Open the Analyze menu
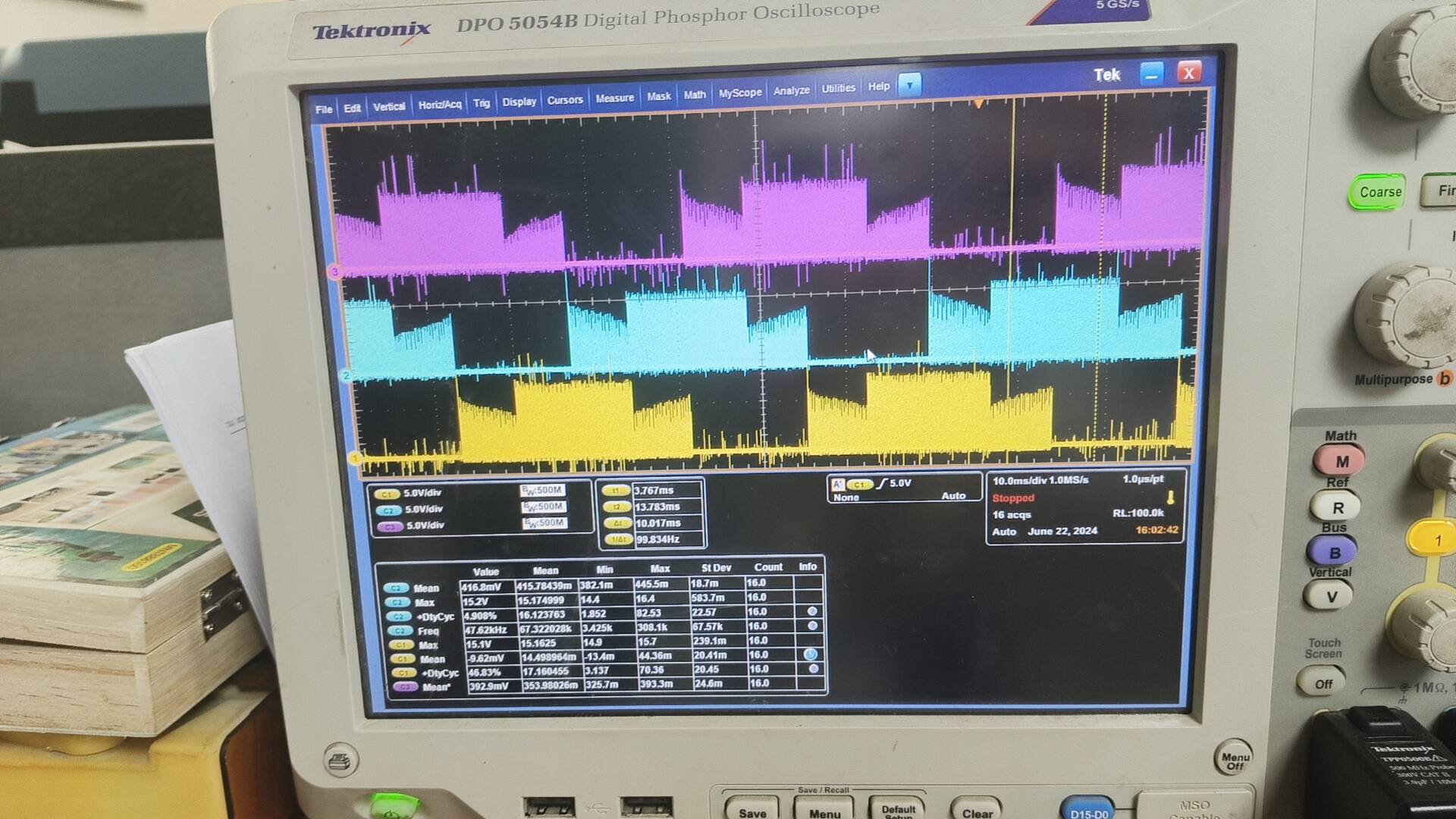Viewport: 1456px width, 819px height. [x=792, y=90]
